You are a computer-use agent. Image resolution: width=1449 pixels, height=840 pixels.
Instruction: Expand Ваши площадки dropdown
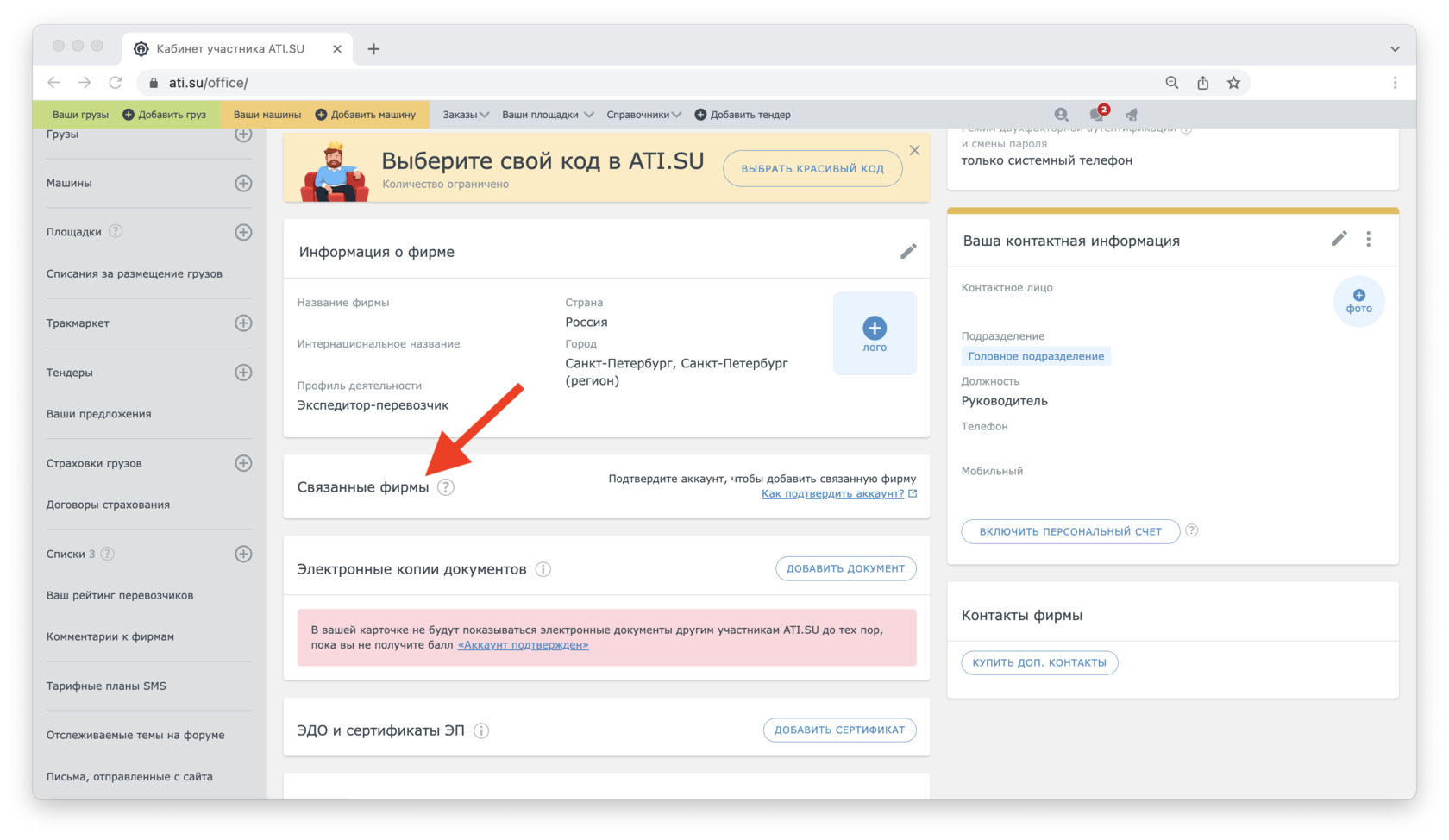(548, 115)
